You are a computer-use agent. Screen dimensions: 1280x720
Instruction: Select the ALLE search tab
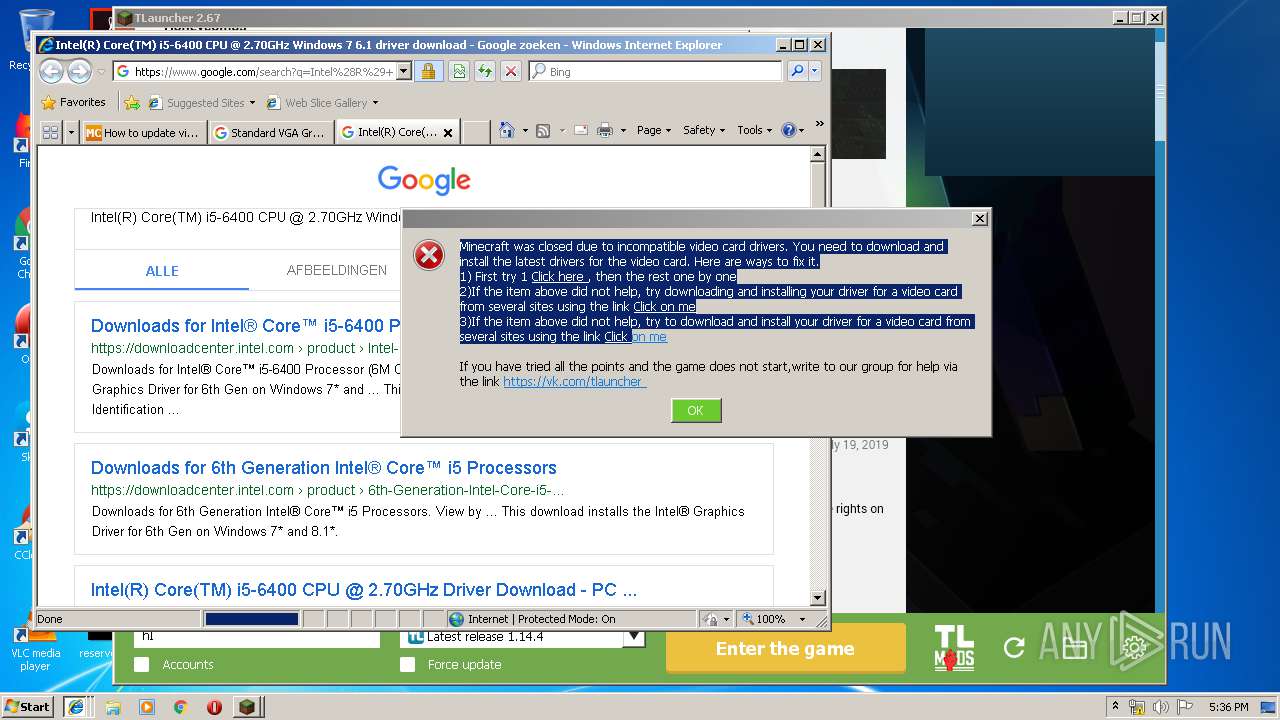coord(162,271)
